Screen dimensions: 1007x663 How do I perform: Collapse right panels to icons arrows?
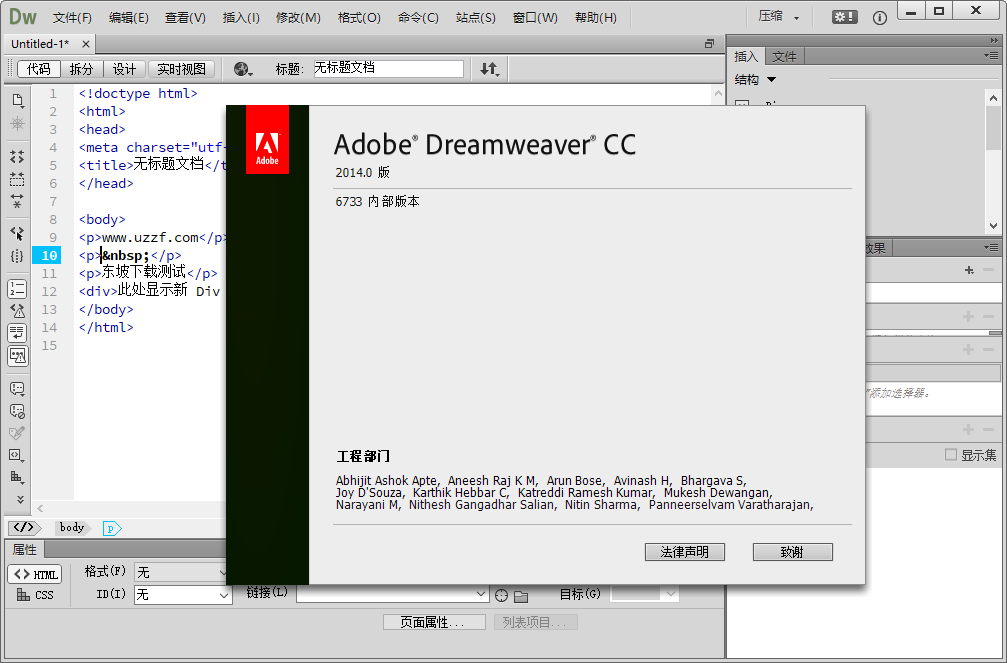tap(994, 40)
